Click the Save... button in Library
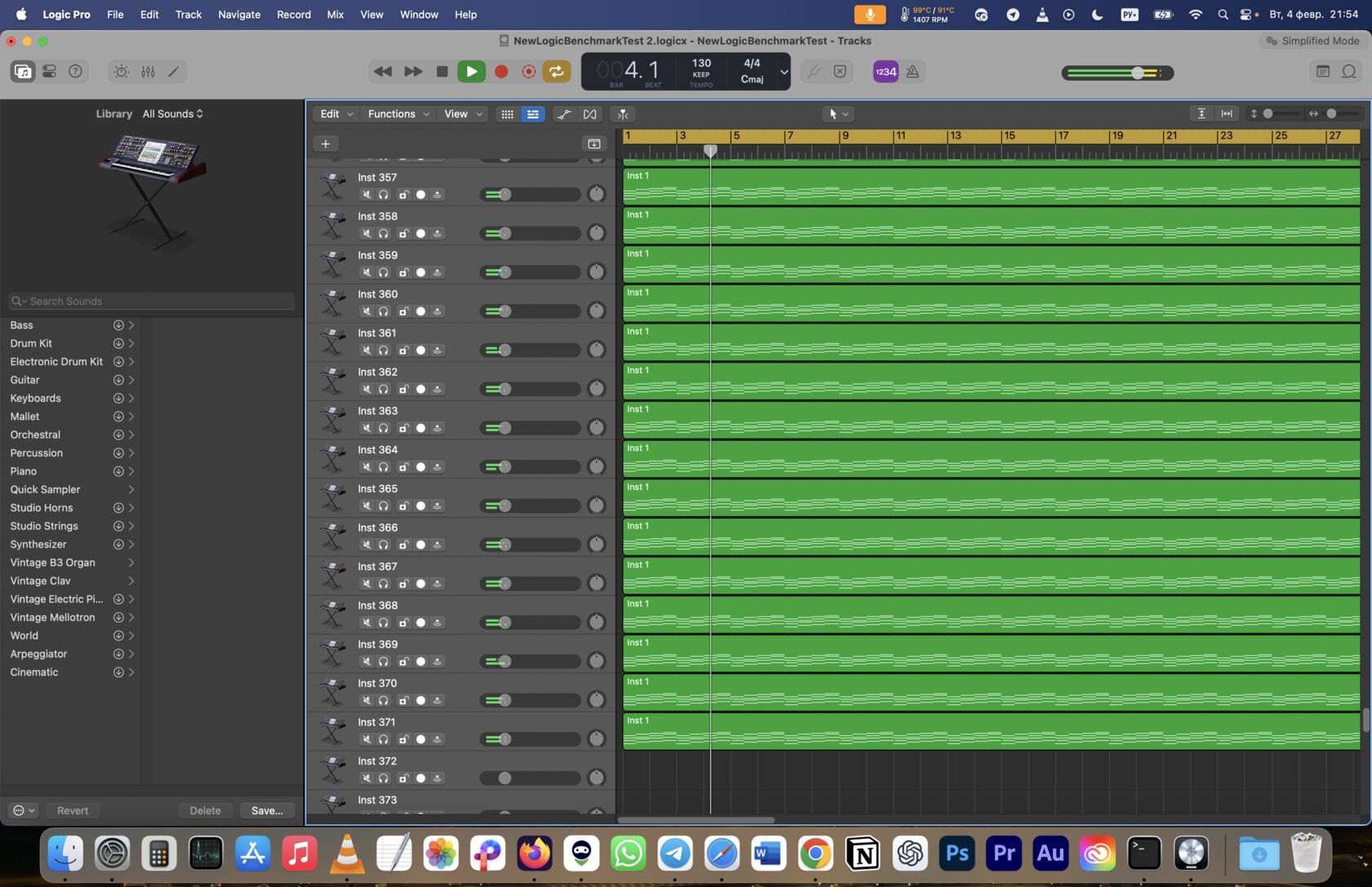 [267, 811]
